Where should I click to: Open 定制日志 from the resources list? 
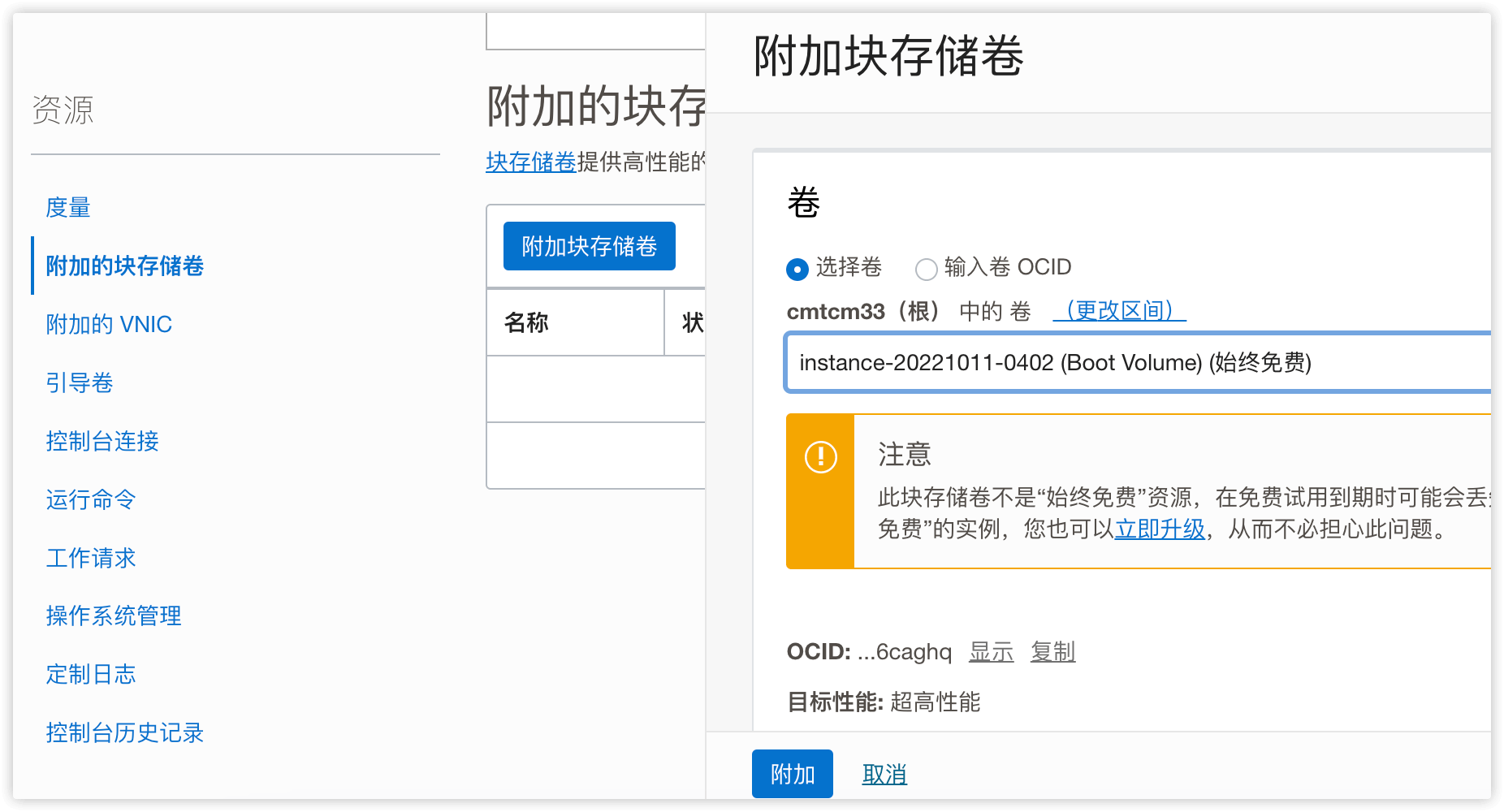click(x=90, y=675)
